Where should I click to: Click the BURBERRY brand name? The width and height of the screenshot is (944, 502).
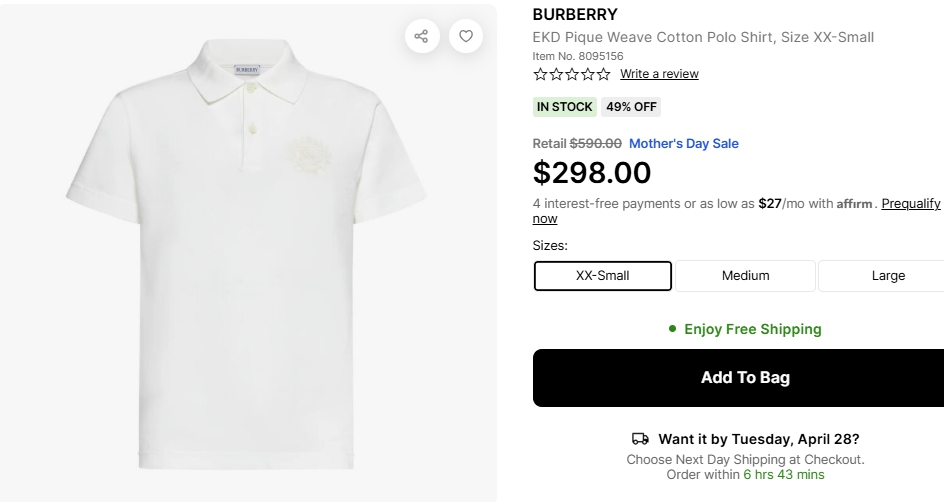click(x=575, y=15)
